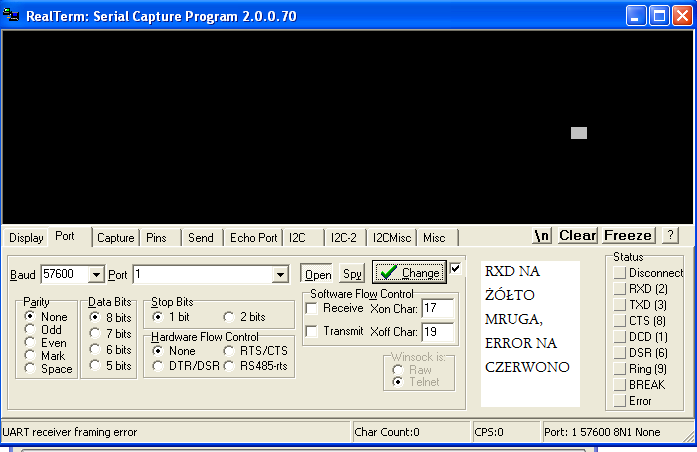Open the Capture tab

click(116, 238)
